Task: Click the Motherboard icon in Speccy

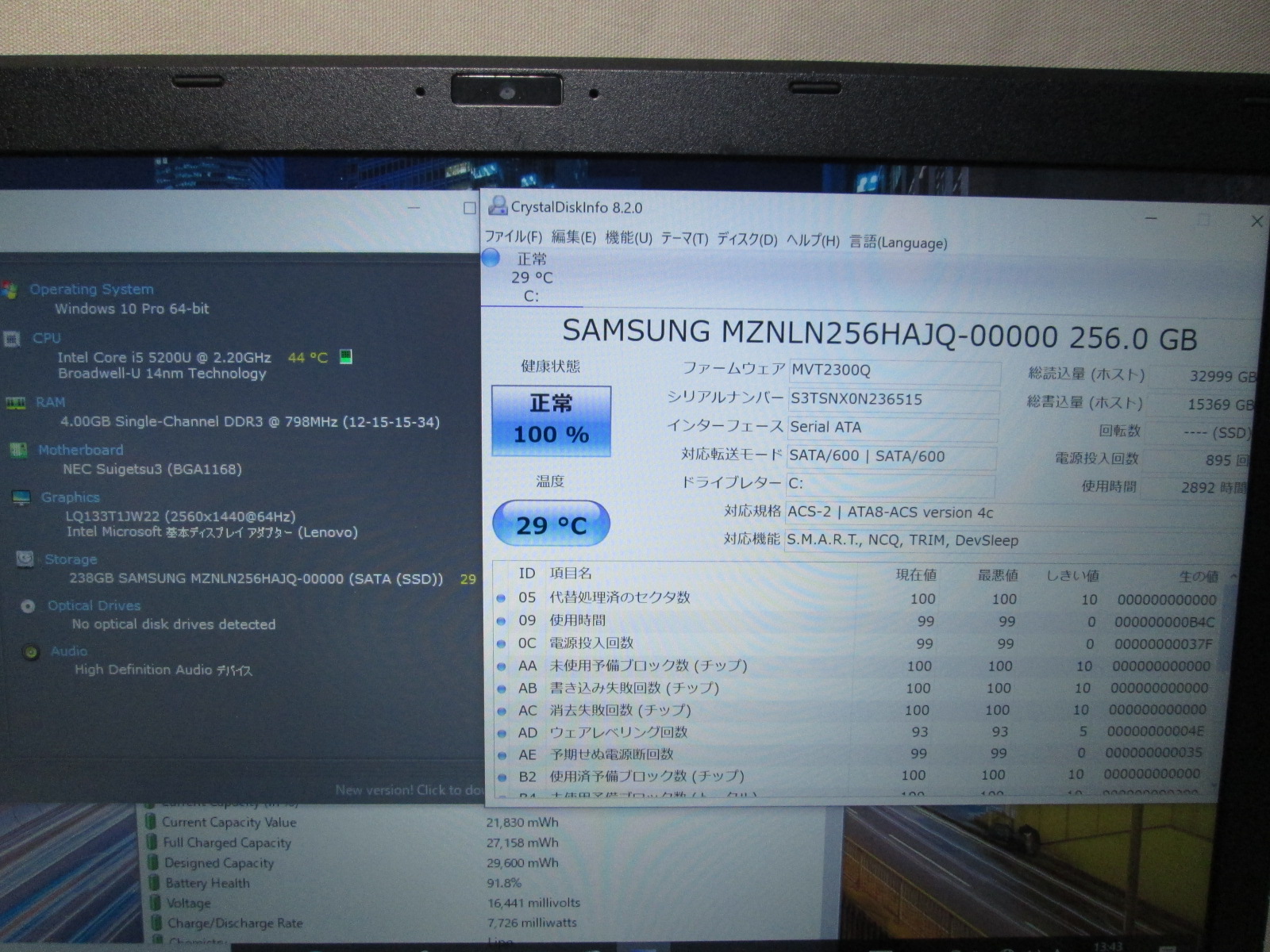Action: [17, 451]
